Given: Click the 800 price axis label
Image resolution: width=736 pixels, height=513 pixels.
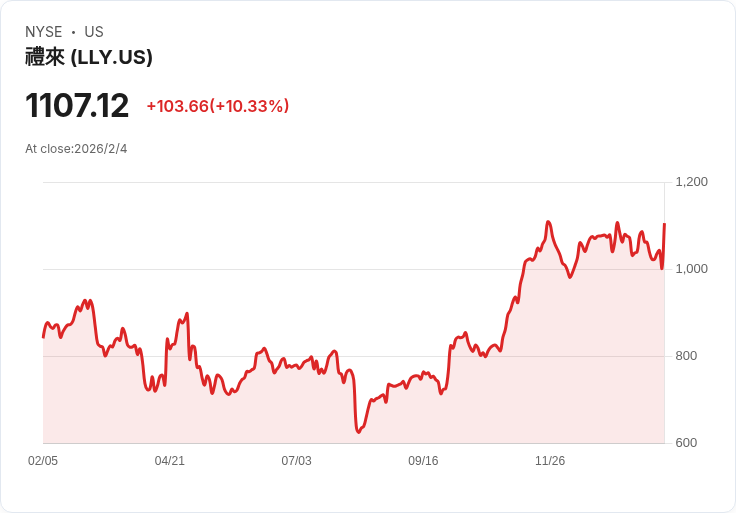Looking at the screenshot, I should tap(686, 356).
